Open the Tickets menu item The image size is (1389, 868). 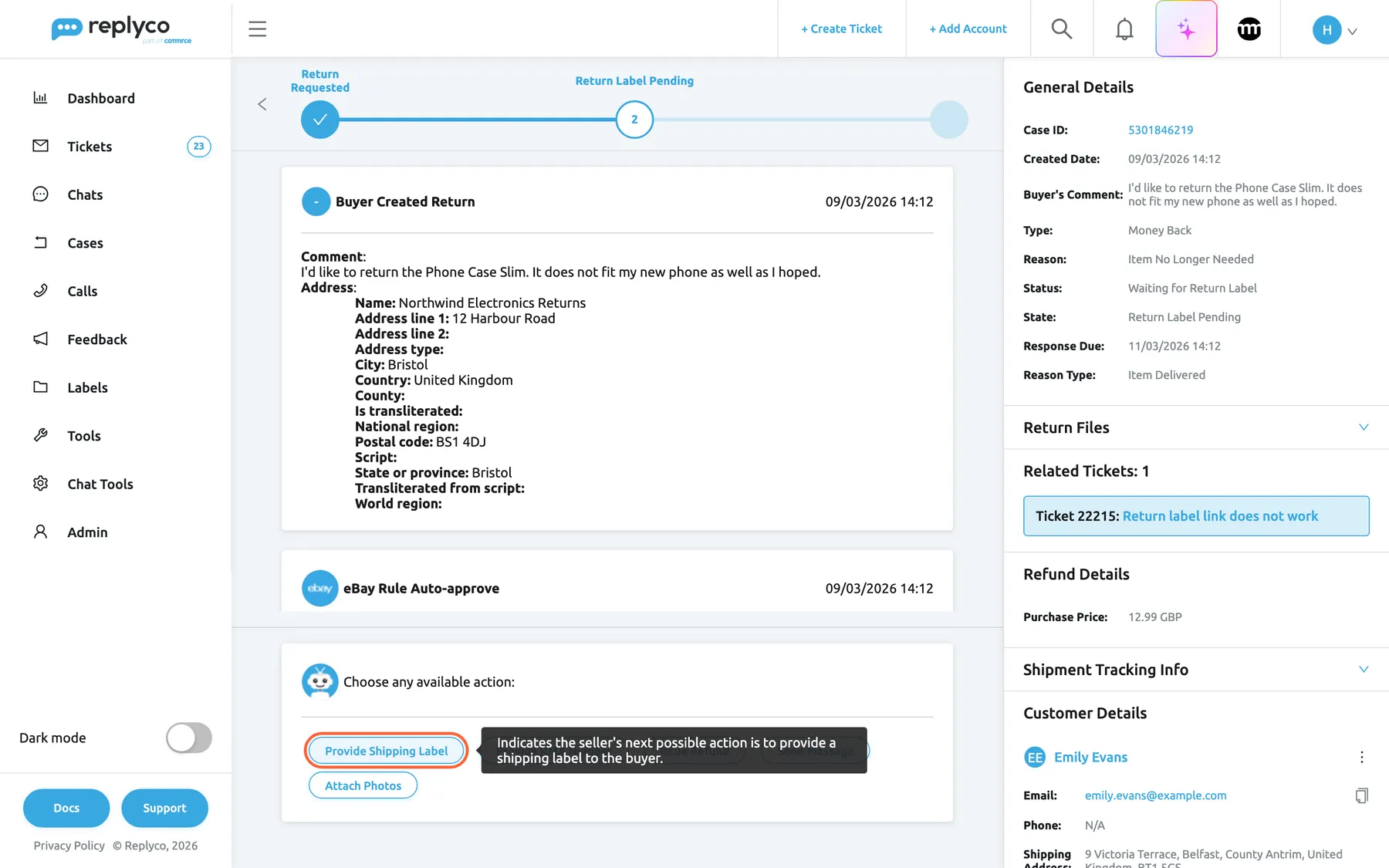[x=90, y=147]
